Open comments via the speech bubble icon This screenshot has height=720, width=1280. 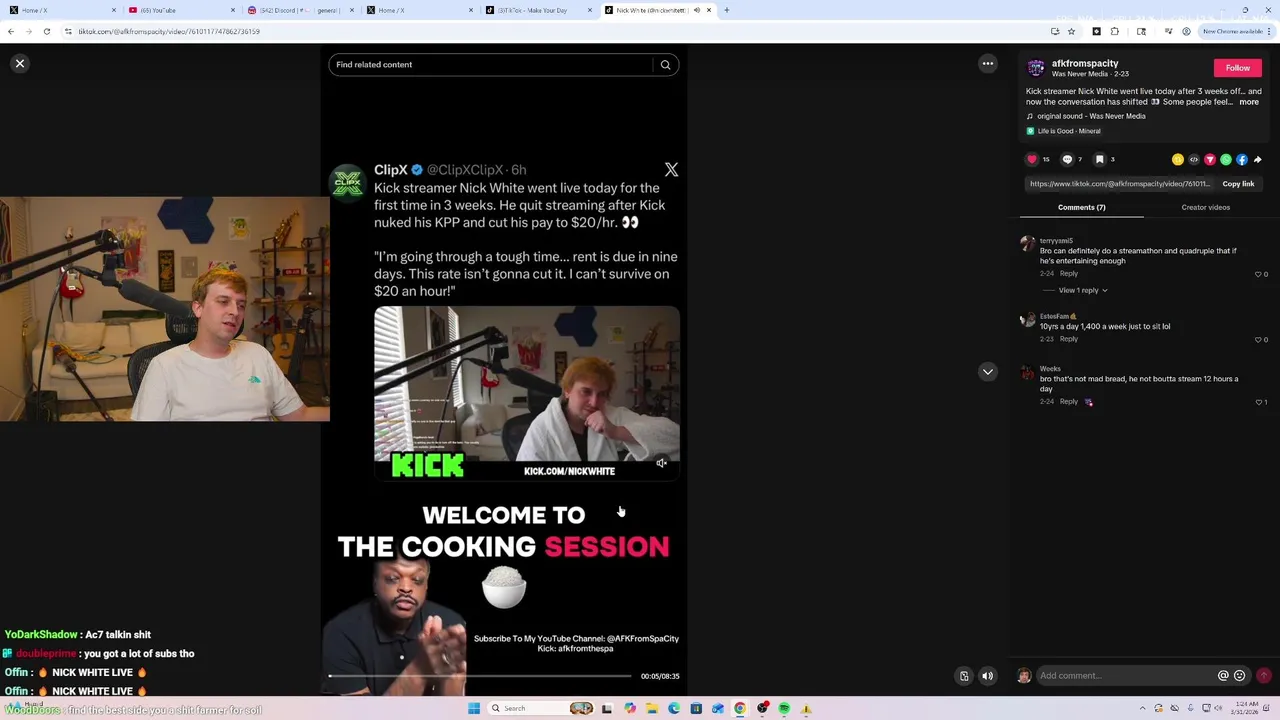[x=1067, y=159]
